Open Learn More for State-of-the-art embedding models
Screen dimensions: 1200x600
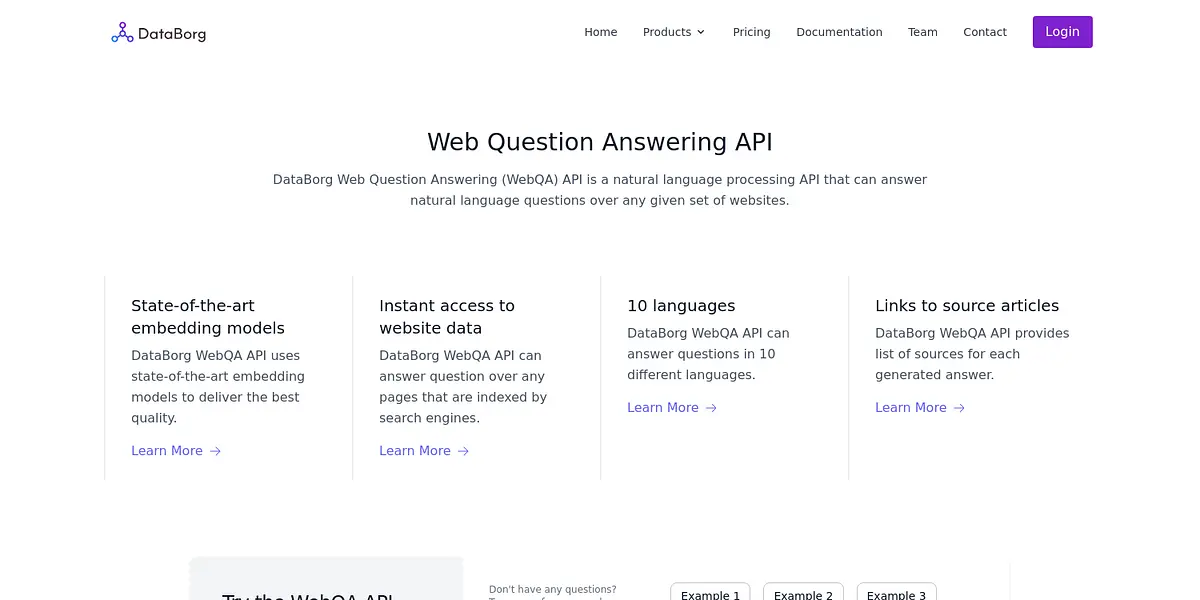[x=167, y=451]
